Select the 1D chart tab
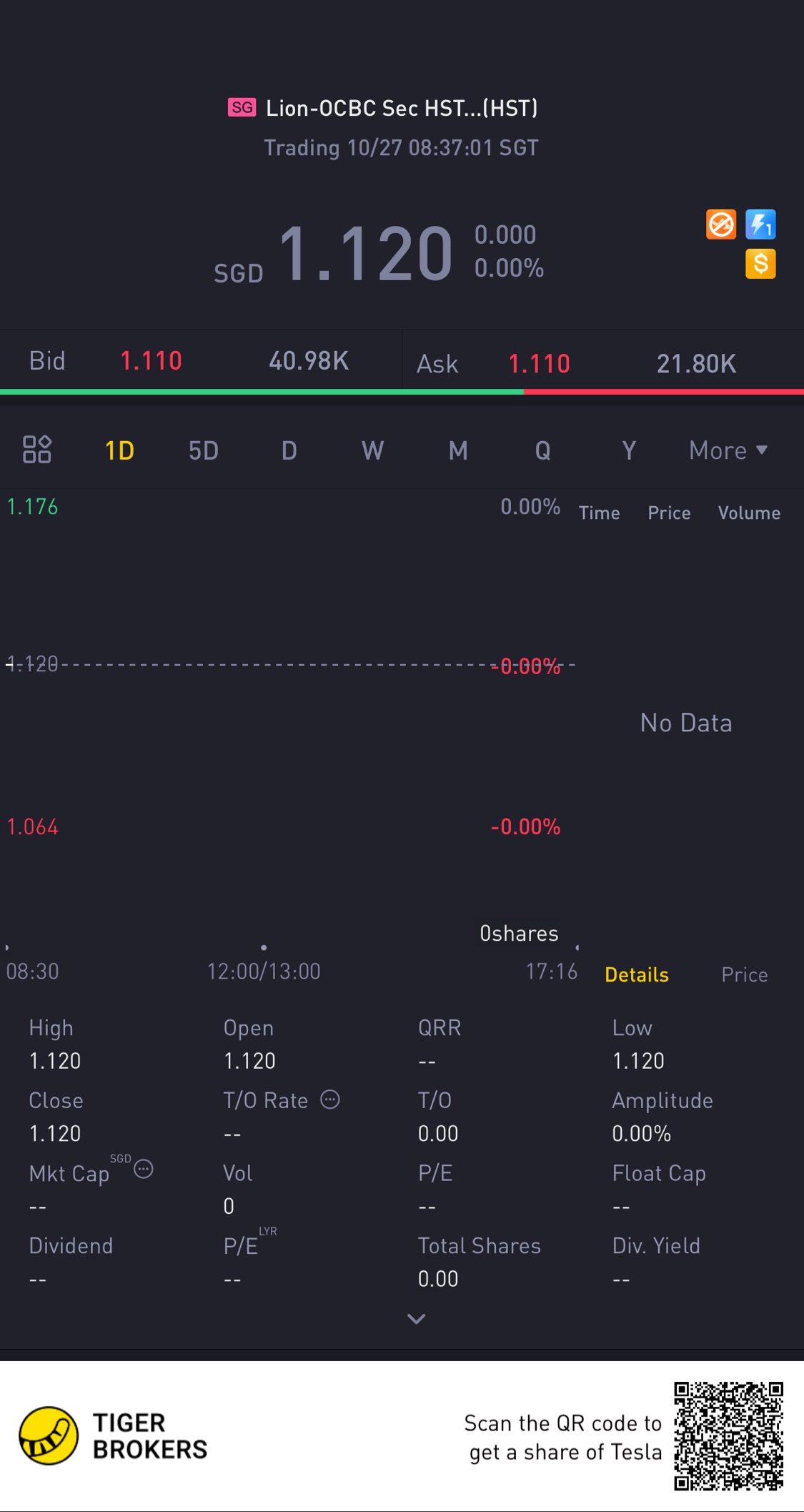This screenshot has height=1512, width=804. point(119,450)
